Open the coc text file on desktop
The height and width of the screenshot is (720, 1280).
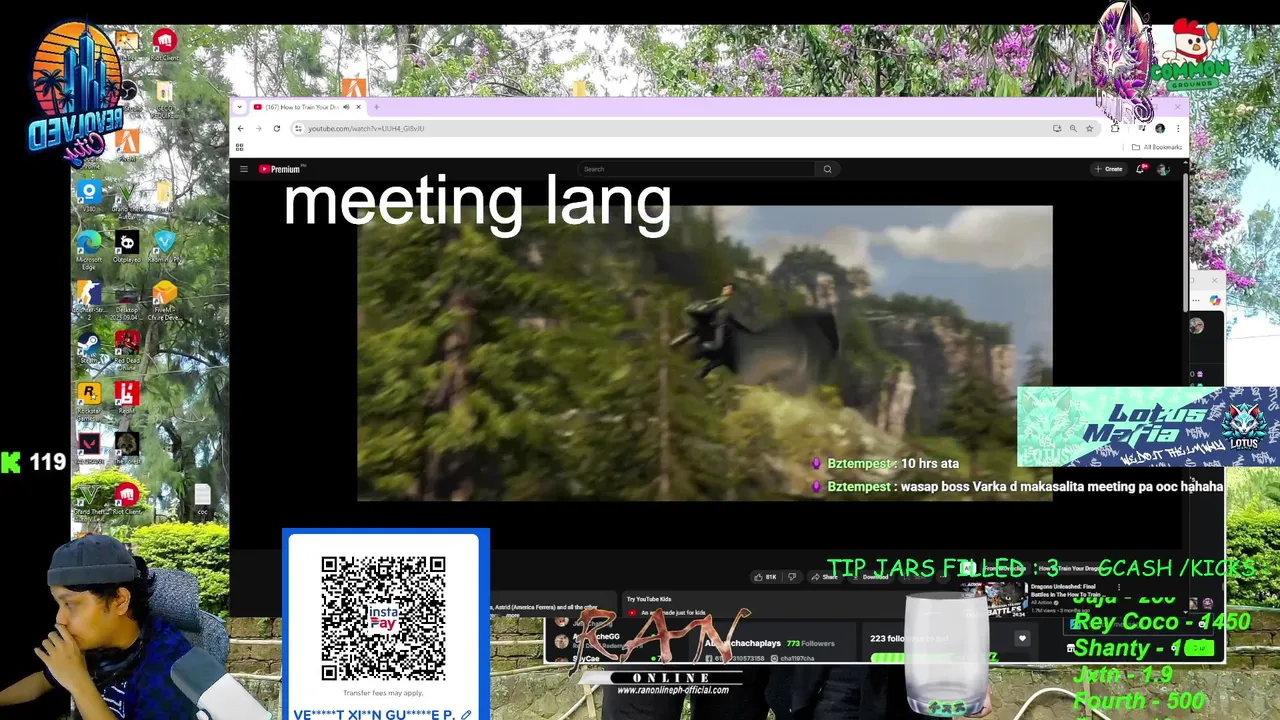pyautogui.click(x=202, y=500)
